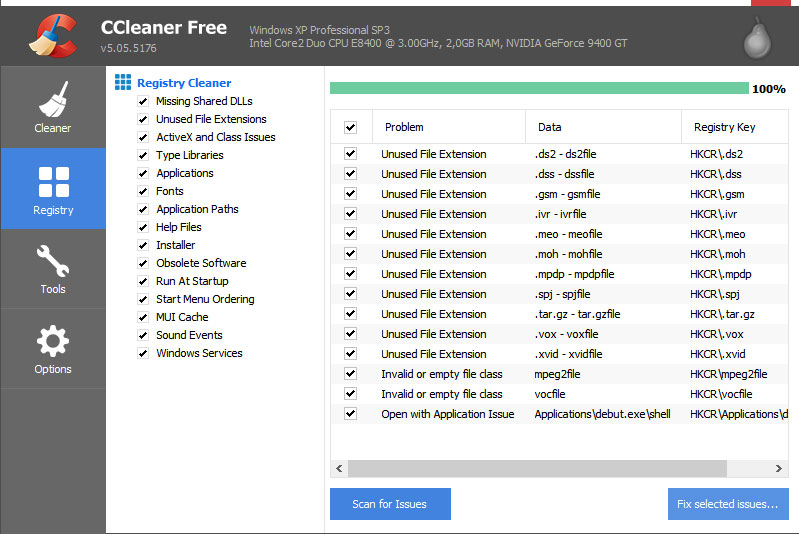Screen dimensions: 799x534
Task: Uncheck the Applications option
Action: pyautogui.click(x=143, y=173)
